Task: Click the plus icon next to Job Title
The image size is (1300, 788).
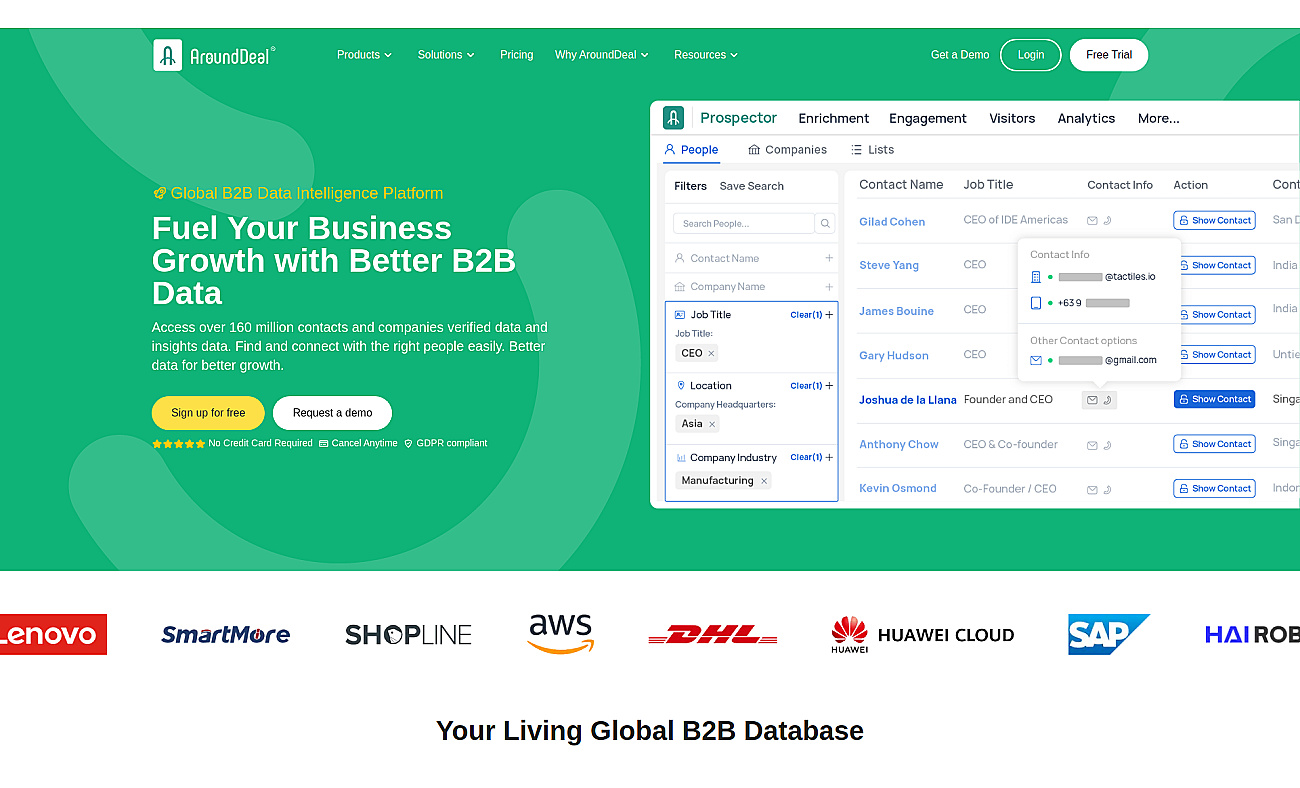Action: point(829,315)
